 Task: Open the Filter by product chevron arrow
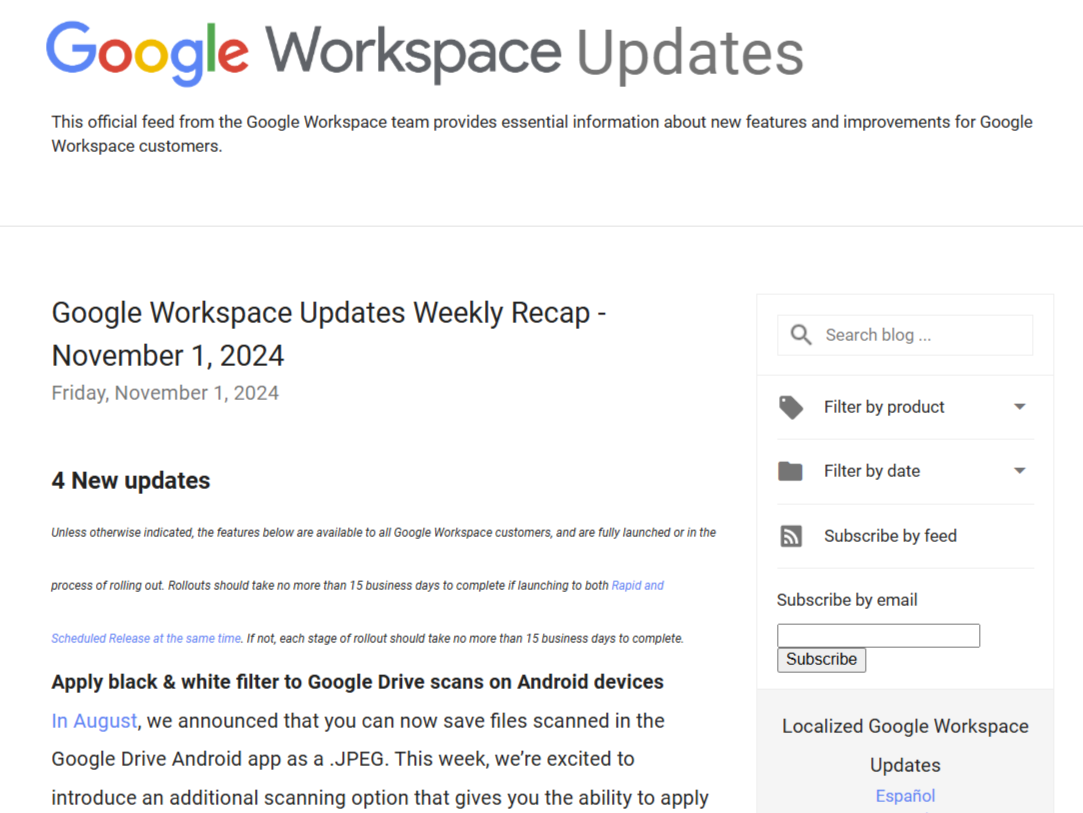tap(1019, 407)
